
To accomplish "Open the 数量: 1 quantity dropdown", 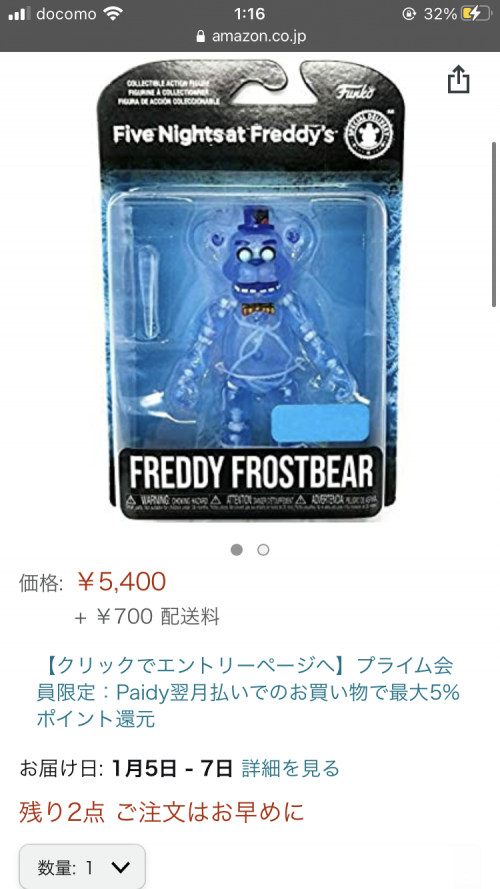I will pyautogui.click(x=82, y=866).
